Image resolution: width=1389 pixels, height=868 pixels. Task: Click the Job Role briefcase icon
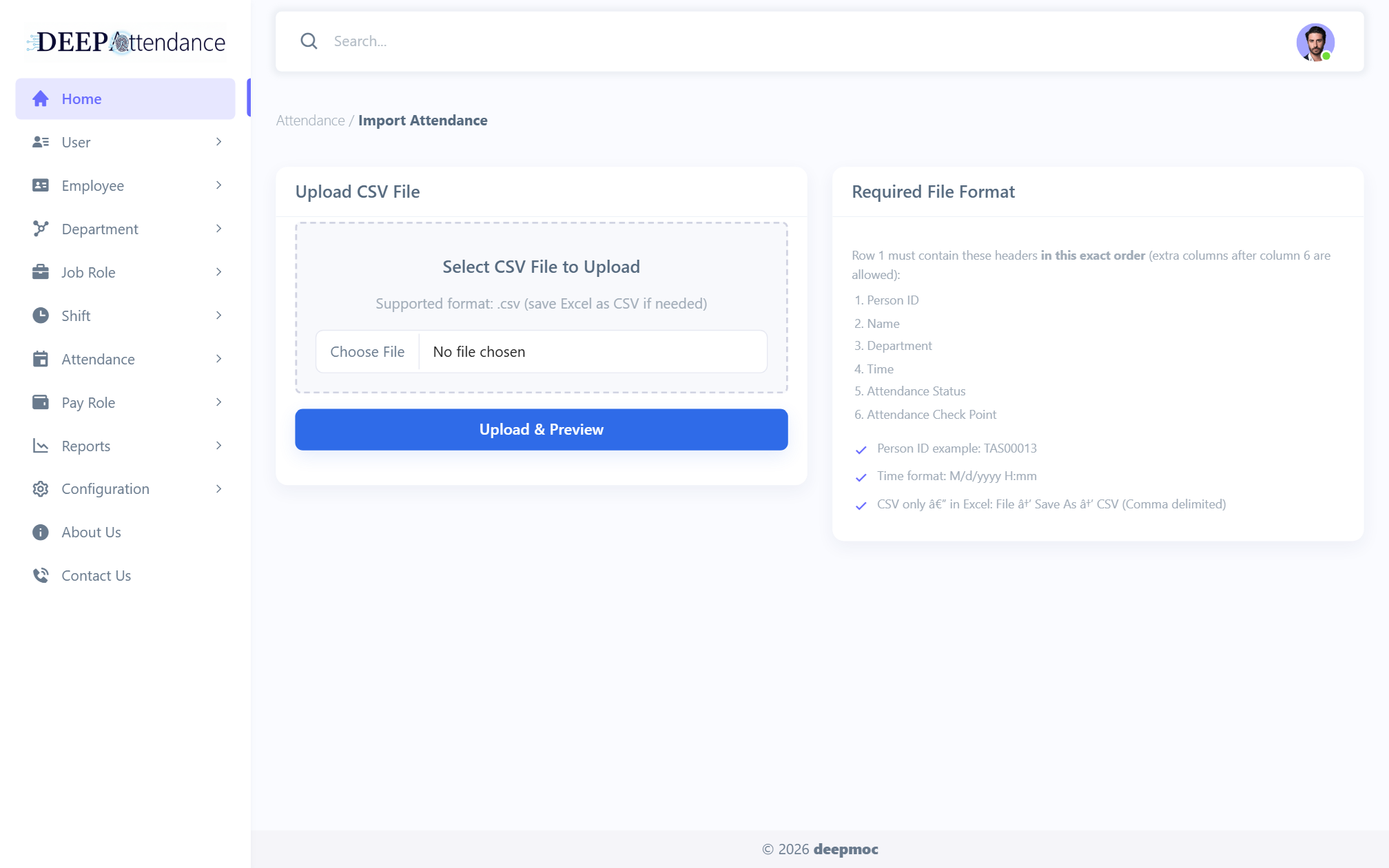(41, 272)
